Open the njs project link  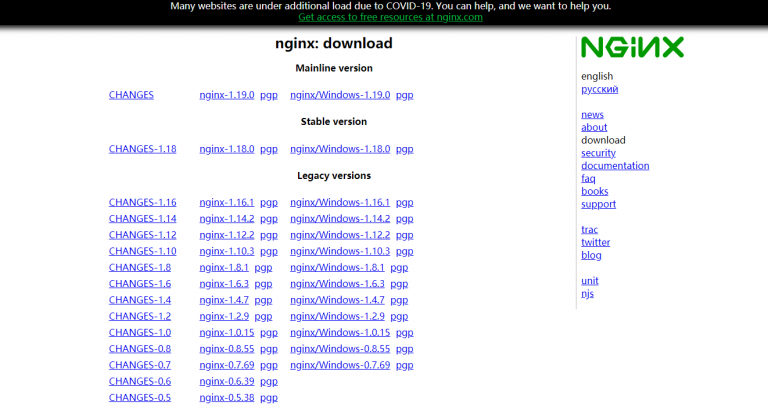(587, 294)
